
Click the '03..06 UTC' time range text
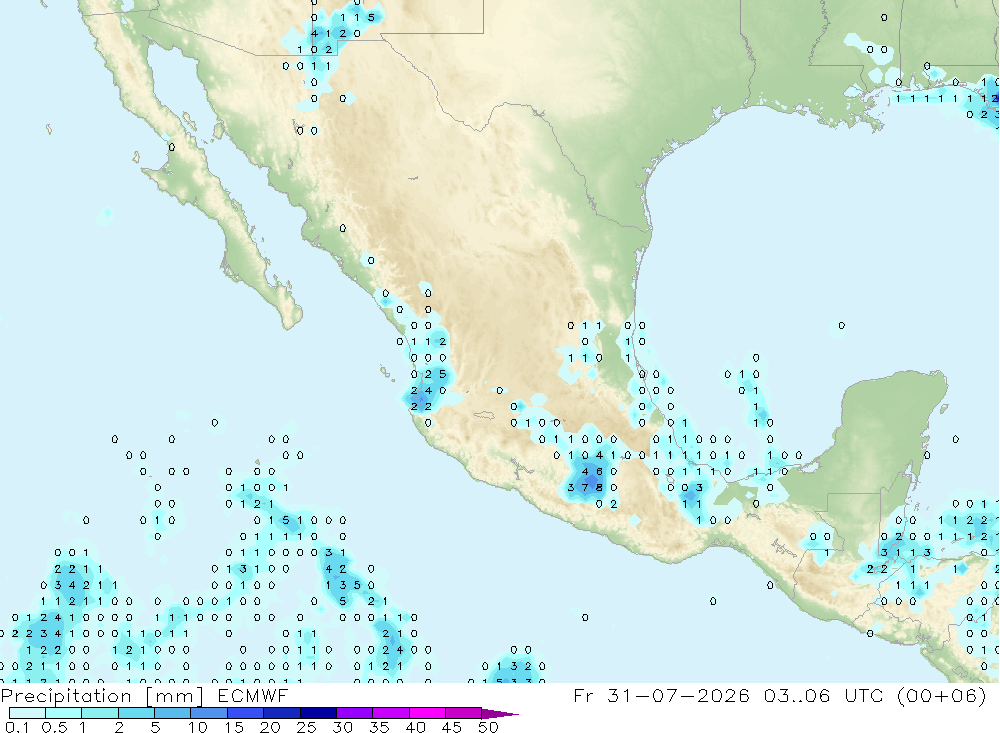click(x=823, y=695)
